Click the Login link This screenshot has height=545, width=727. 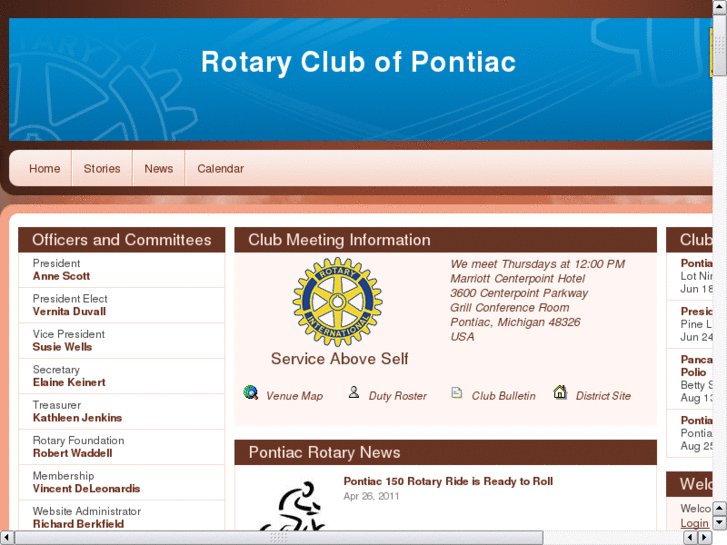(694, 523)
